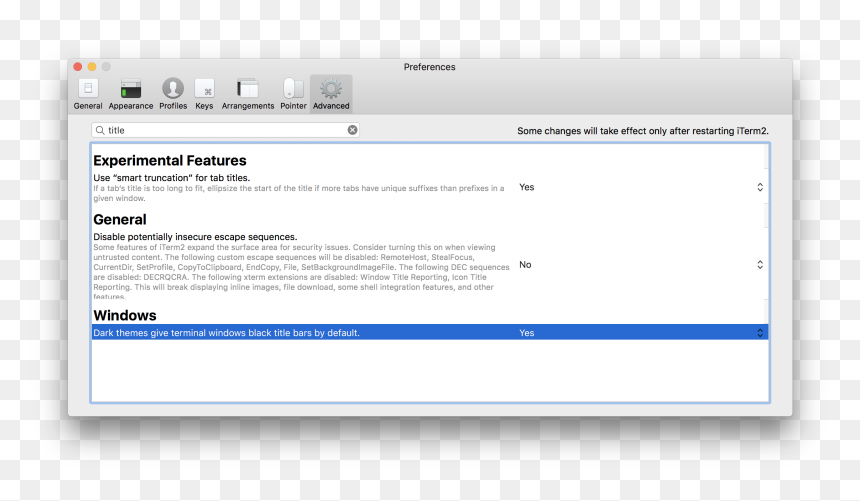Click the 'Preferences' window title

429,67
